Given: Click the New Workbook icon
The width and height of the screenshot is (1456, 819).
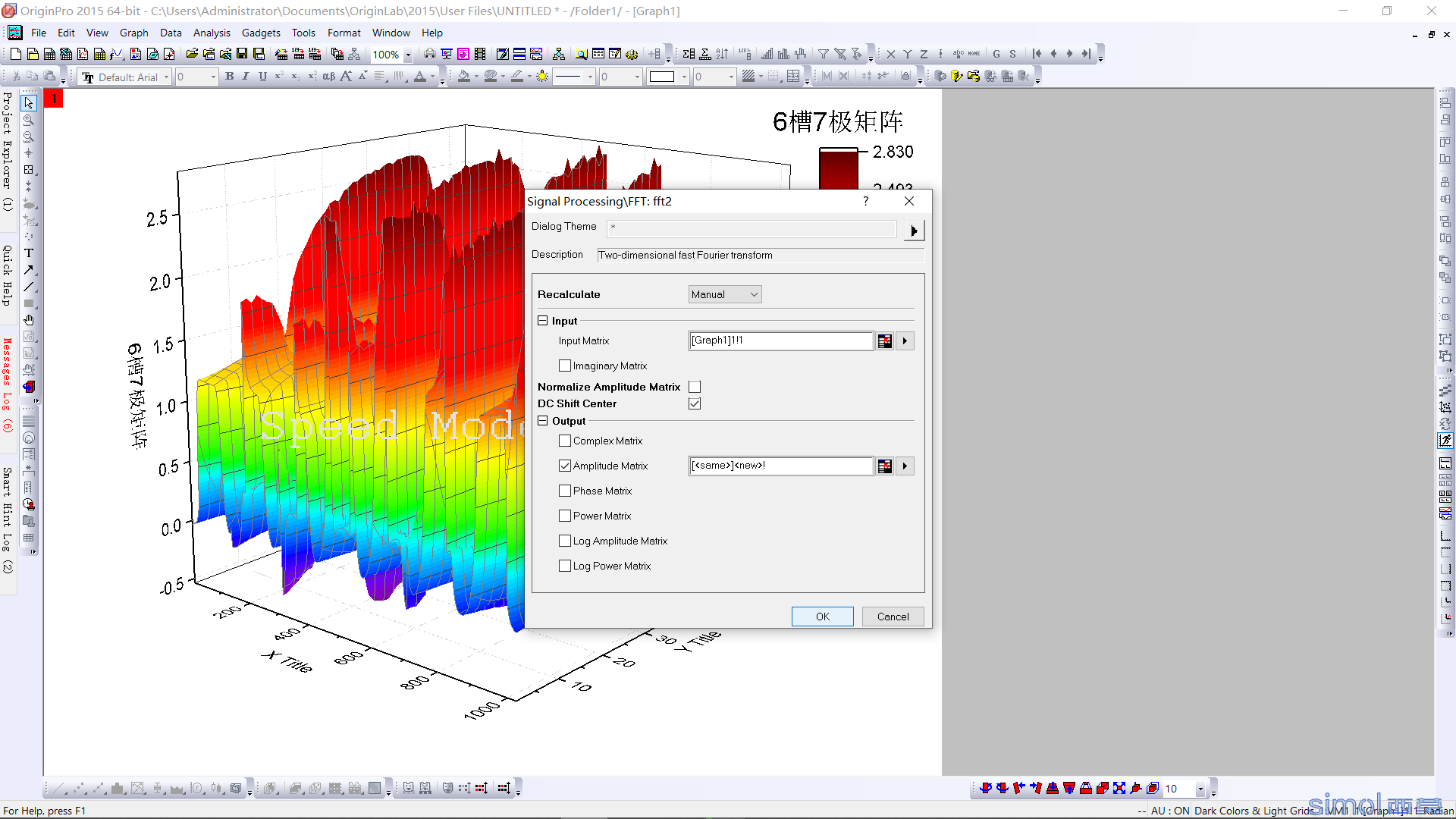Looking at the screenshot, I should coord(49,54).
